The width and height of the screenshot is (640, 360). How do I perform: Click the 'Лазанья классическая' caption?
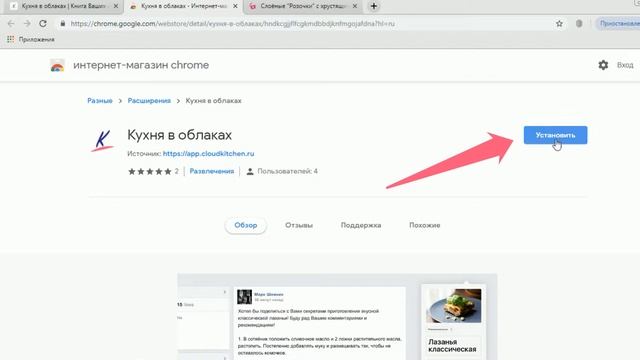tap(452, 345)
